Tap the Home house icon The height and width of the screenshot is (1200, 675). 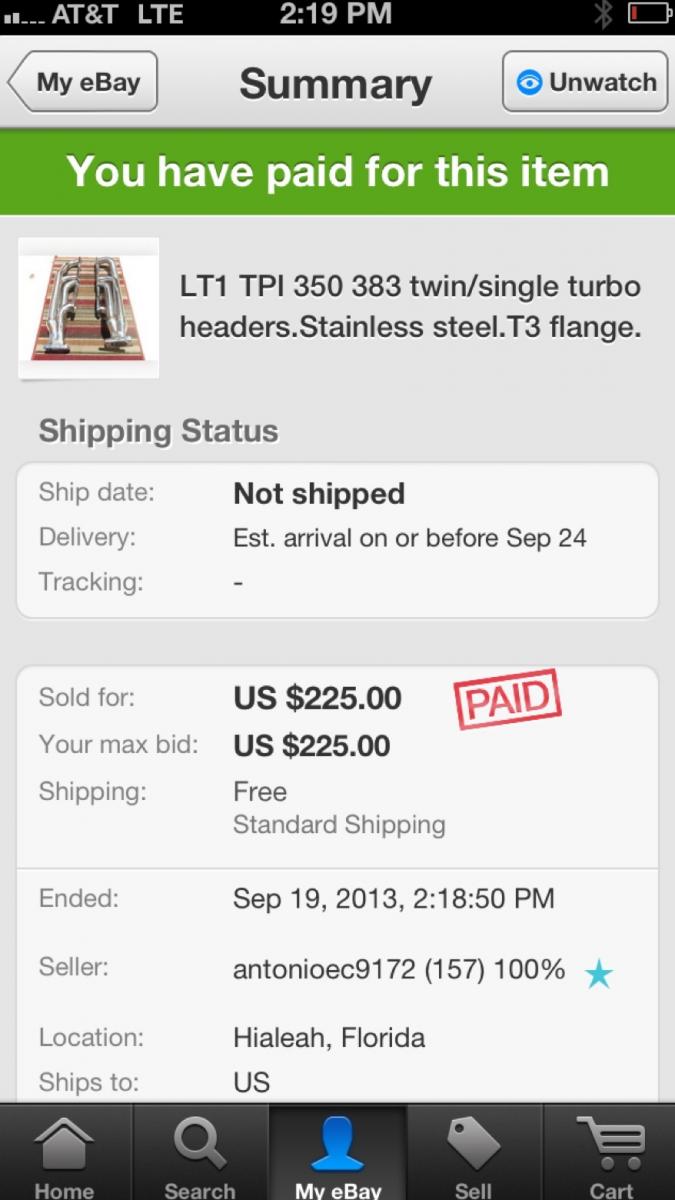coord(65,1145)
